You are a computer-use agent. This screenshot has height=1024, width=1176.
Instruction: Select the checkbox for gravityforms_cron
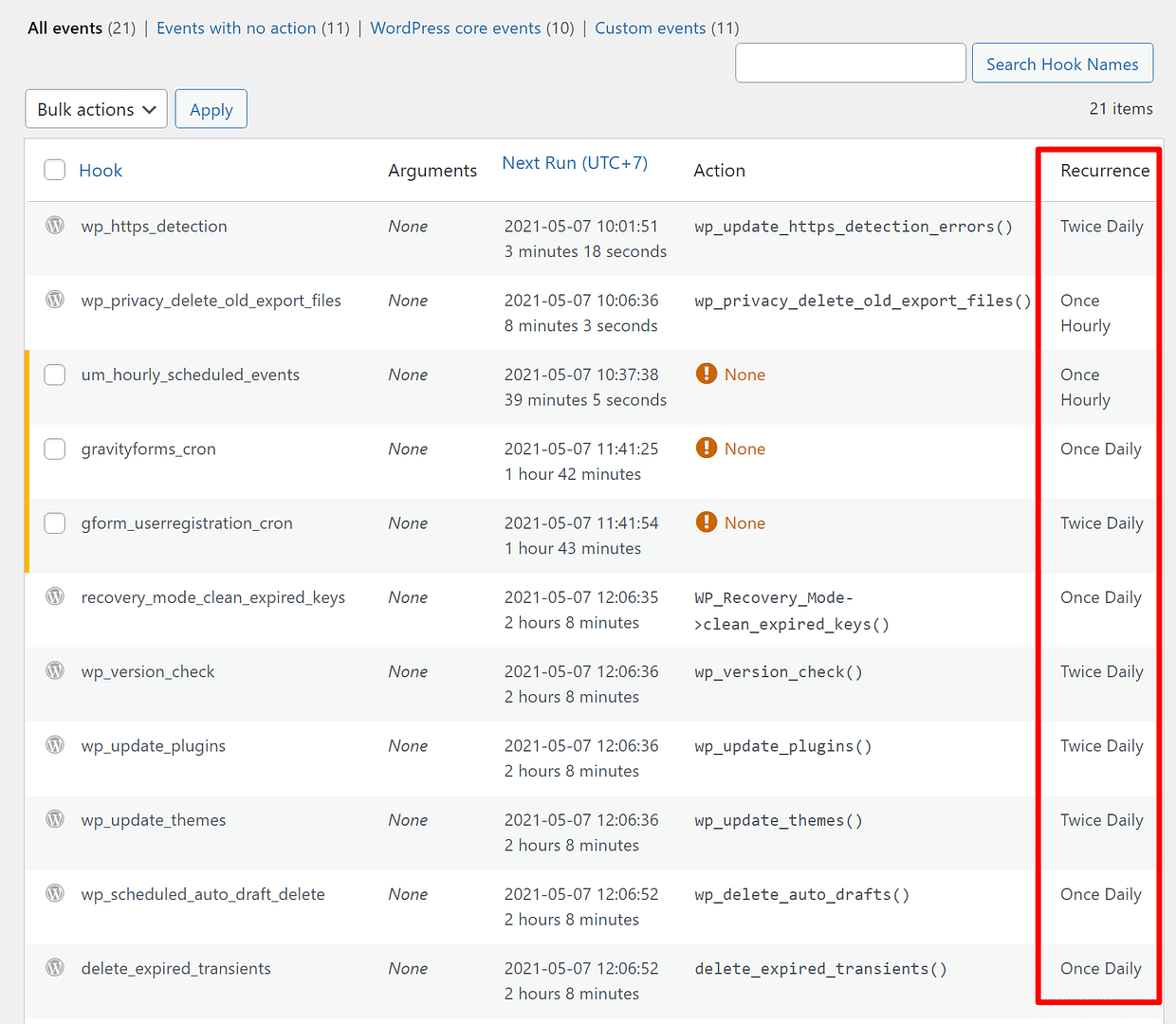(x=54, y=448)
